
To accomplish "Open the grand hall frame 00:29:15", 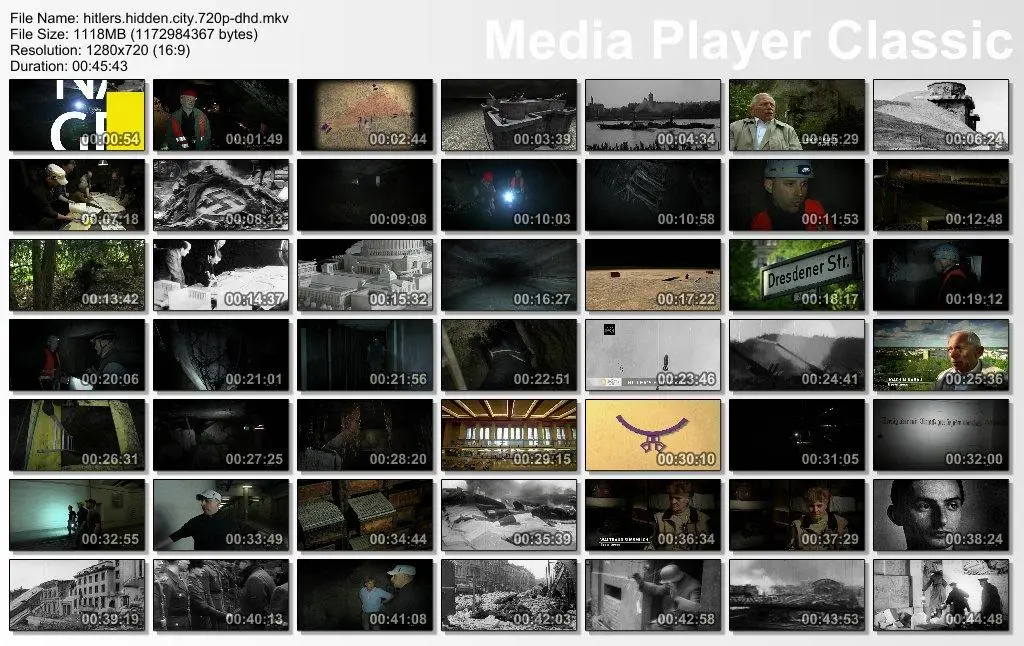I will [509, 435].
